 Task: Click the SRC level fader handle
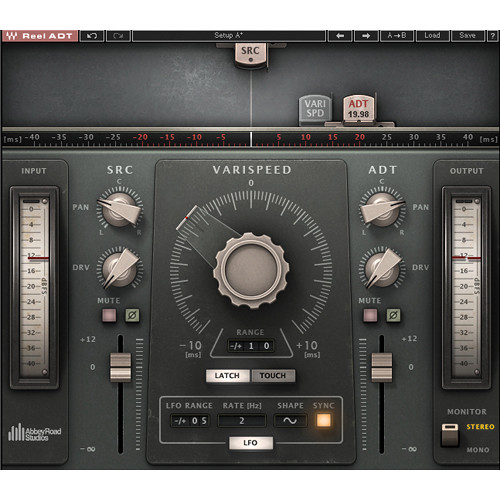coord(121,367)
